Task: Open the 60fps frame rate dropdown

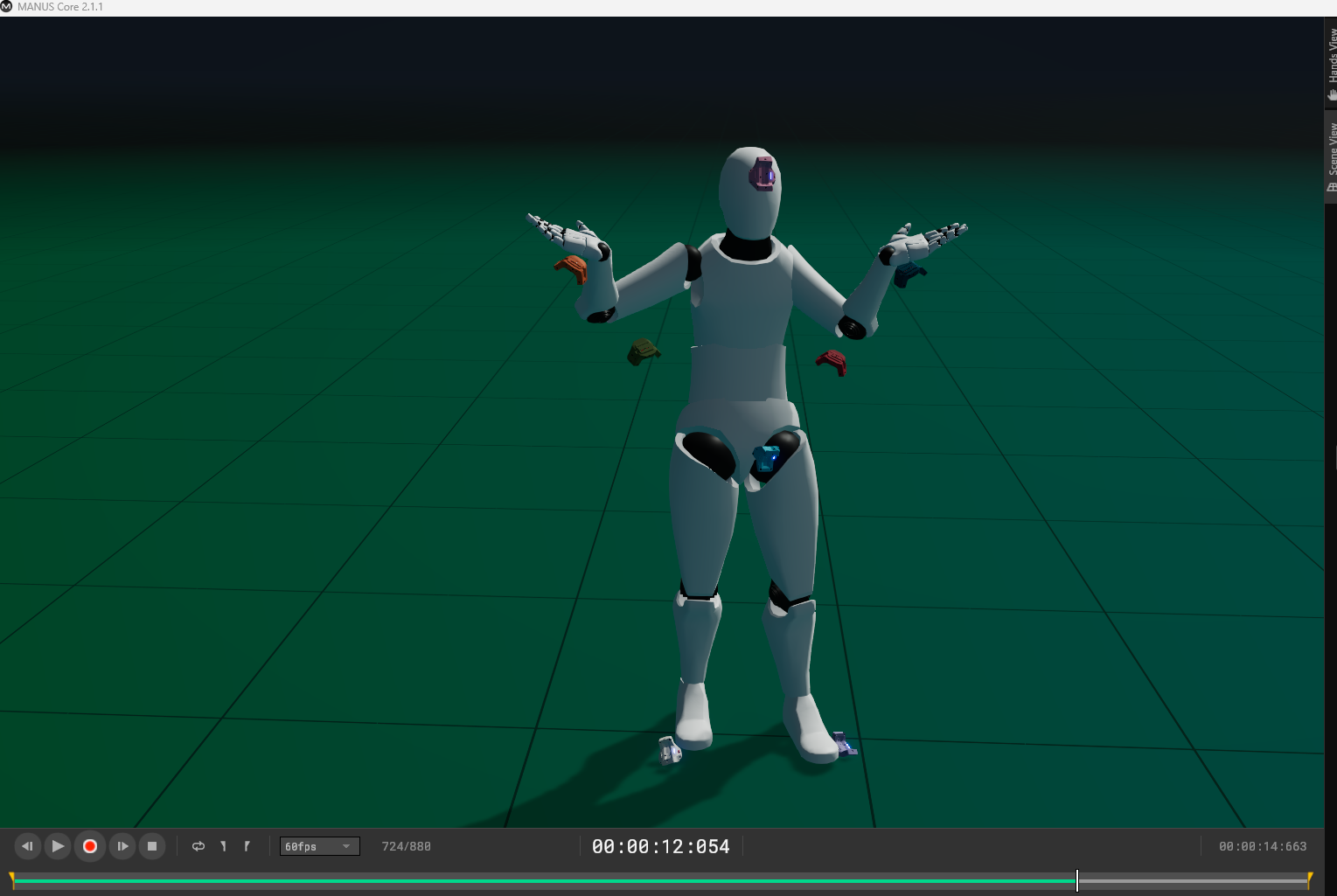Action: [x=319, y=846]
